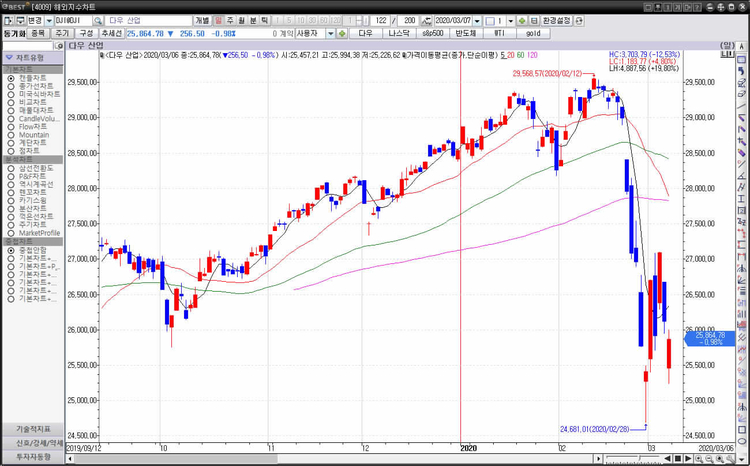Stop chart playback with square button
Screen dimensions: 750x466
point(678,459)
